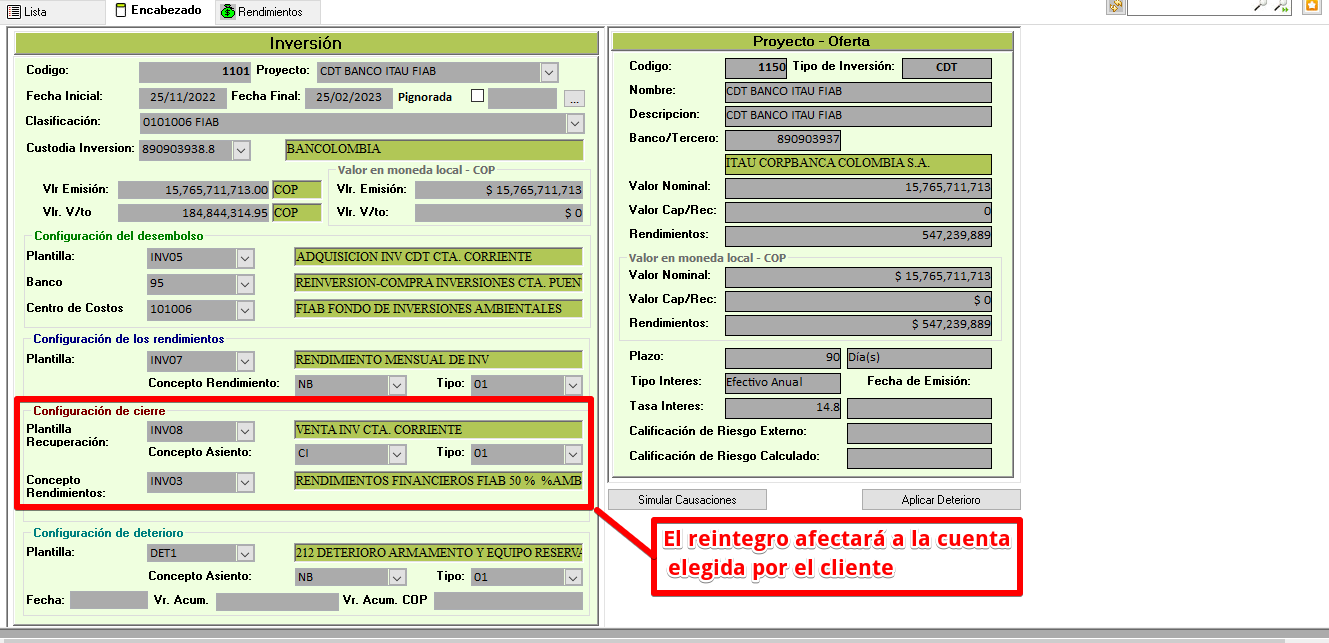Click the Tasa Interes field

tap(783, 408)
